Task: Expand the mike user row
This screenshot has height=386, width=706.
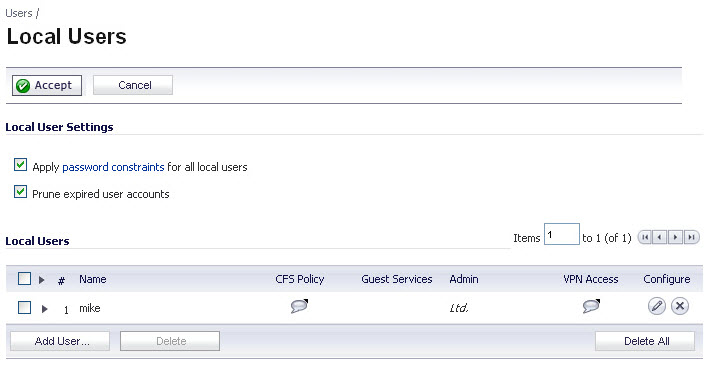Action: pyautogui.click(x=44, y=309)
